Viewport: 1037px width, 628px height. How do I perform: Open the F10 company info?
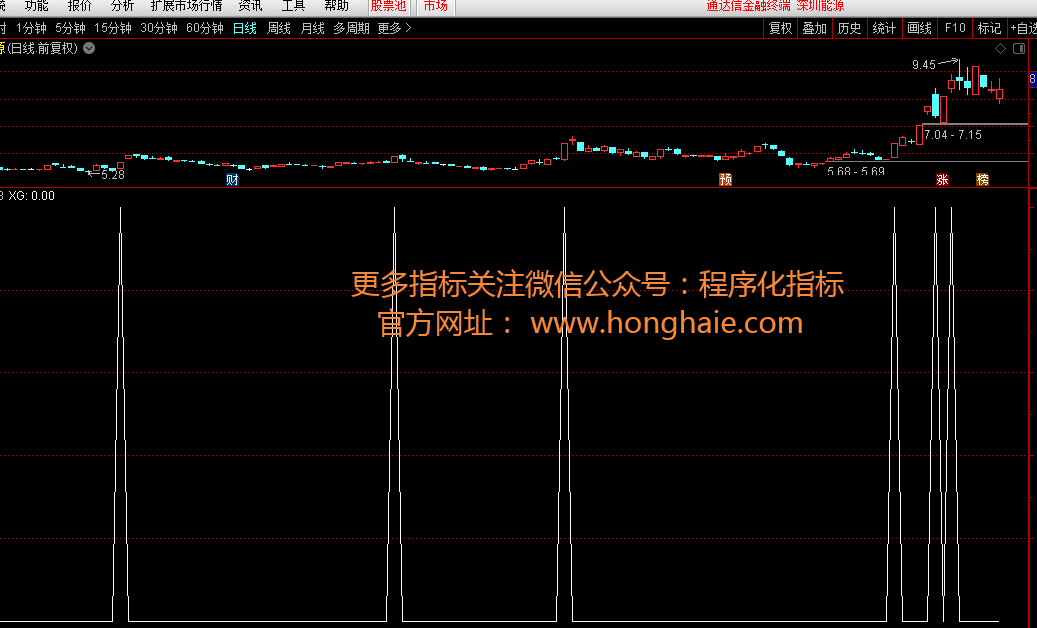pos(954,28)
